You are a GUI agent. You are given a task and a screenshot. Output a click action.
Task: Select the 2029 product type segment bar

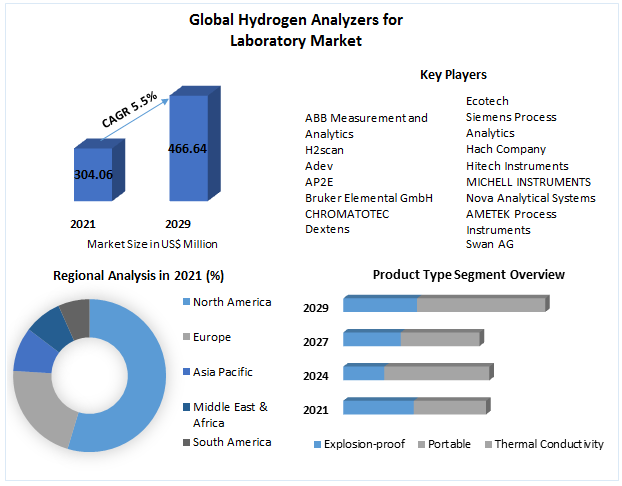[x=444, y=305]
